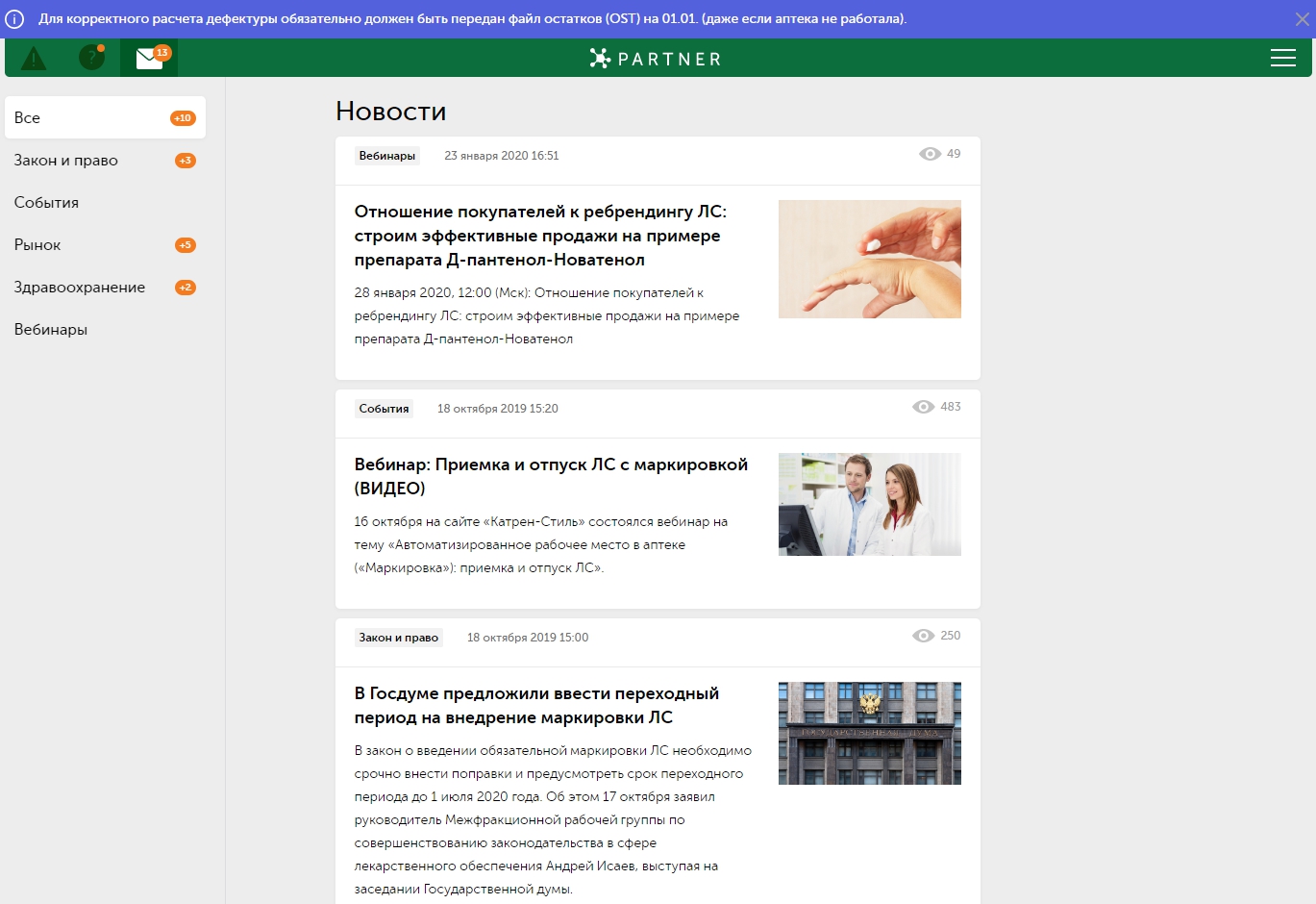Screen dimensions: 1316x904
Task: Click the info icon in blue banner
Action: (14, 19)
